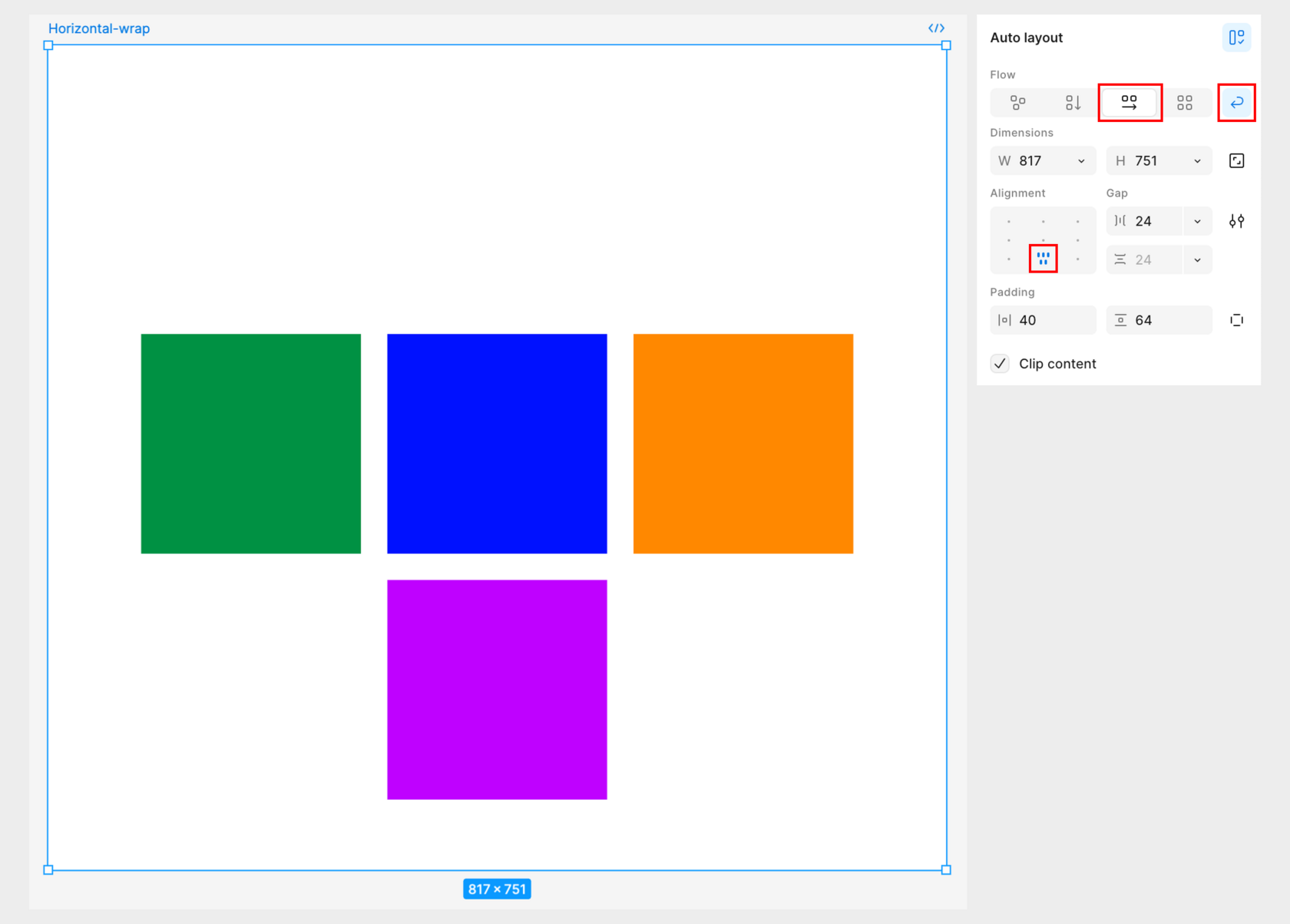Select the green square on the canvas
The height and width of the screenshot is (924, 1290).
tap(250, 443)
